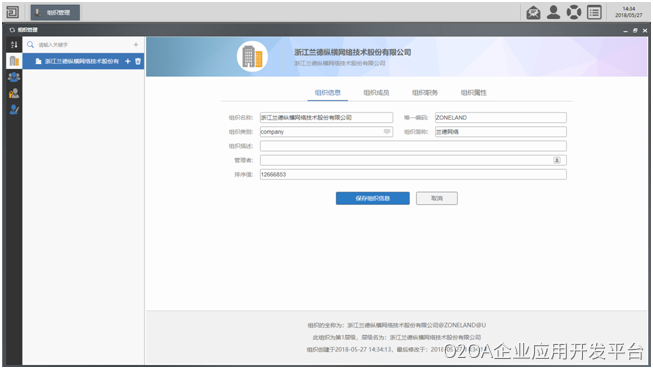Click the footer hierarchy level text line

396,337
